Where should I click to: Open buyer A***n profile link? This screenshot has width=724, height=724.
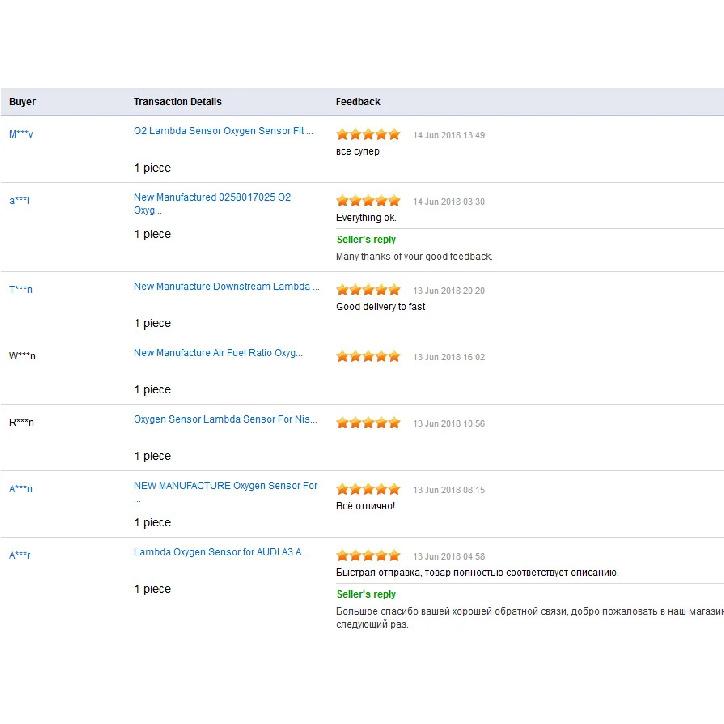(21, 489)
